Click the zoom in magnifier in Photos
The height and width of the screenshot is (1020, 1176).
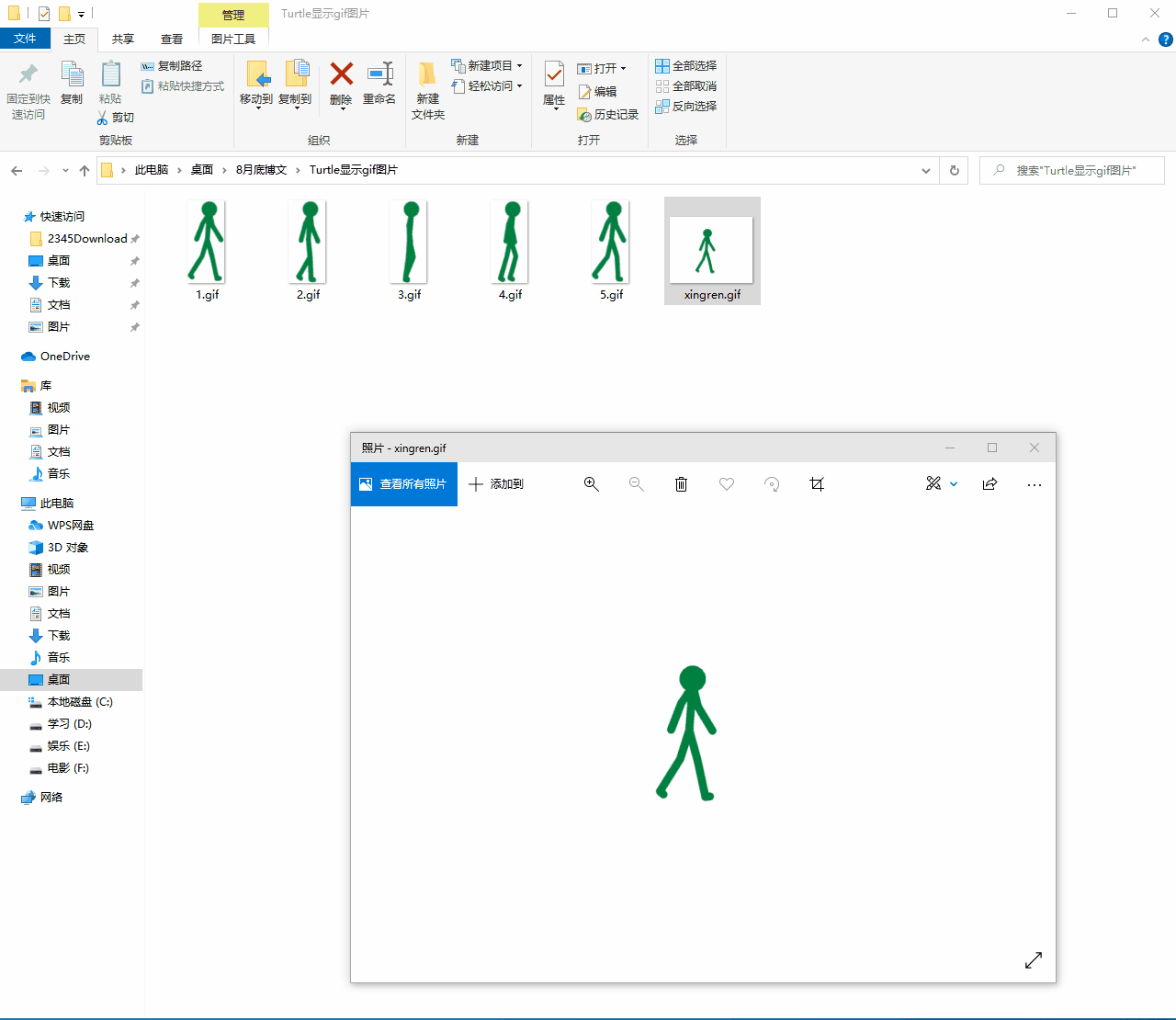592,484
